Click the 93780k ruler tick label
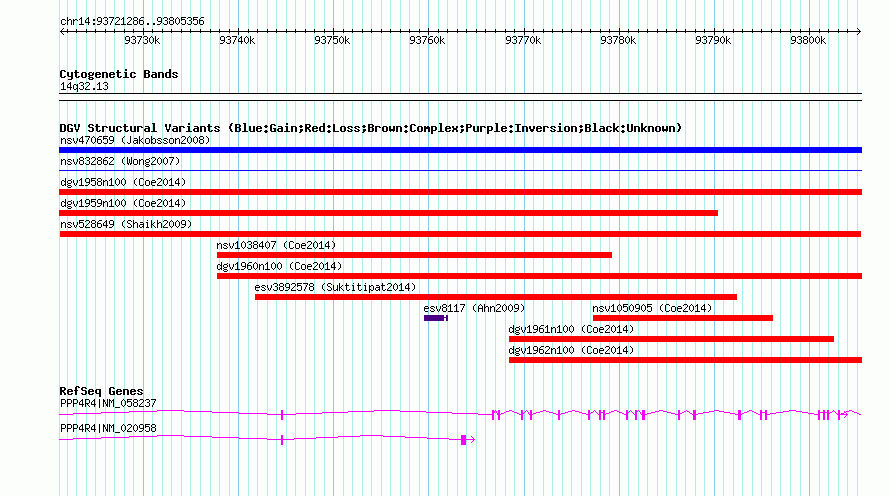The width and height of the screenshot is (890, 496). (618, 40)
